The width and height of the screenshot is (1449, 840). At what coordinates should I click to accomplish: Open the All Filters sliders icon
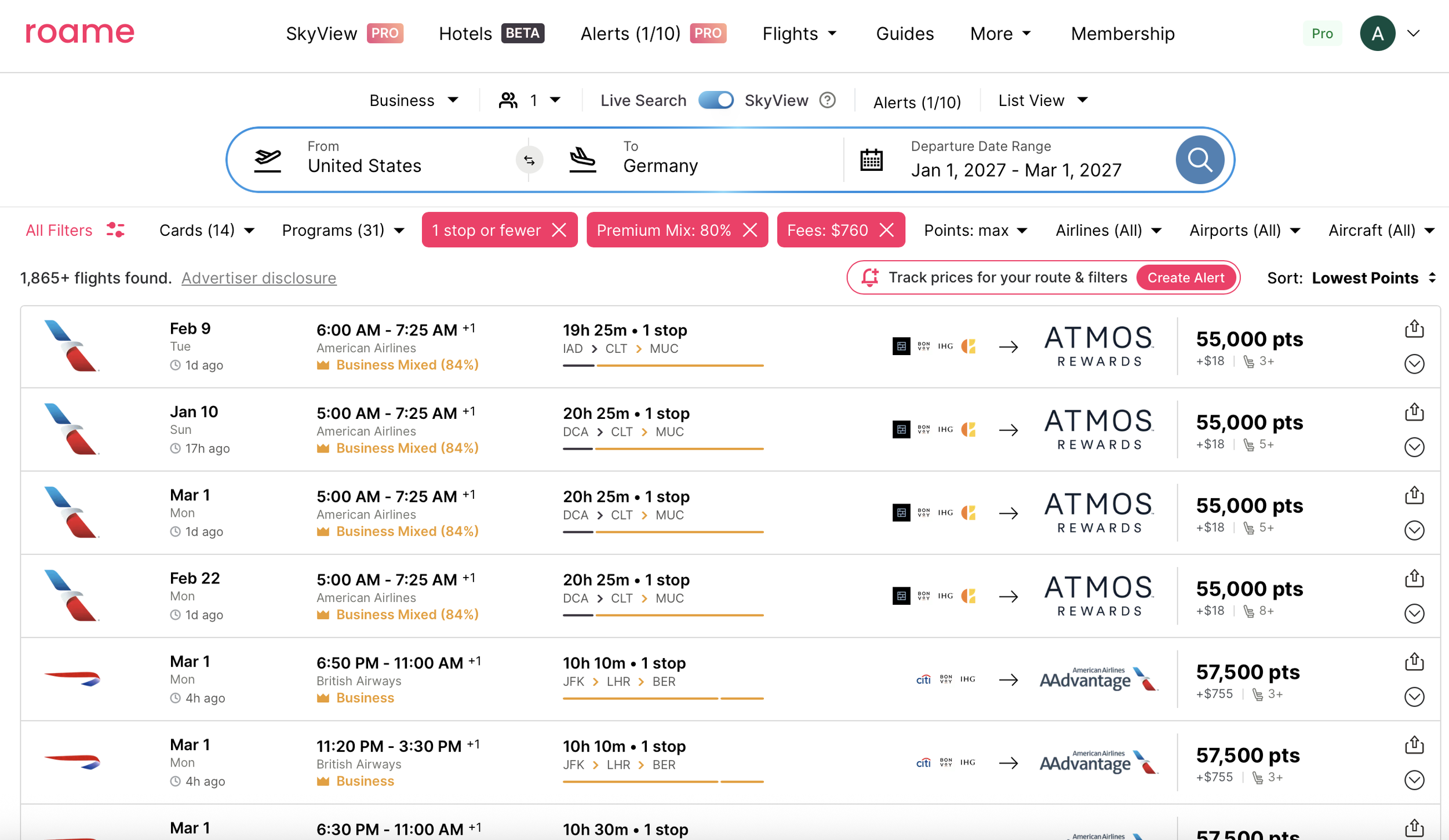point(115,230)
